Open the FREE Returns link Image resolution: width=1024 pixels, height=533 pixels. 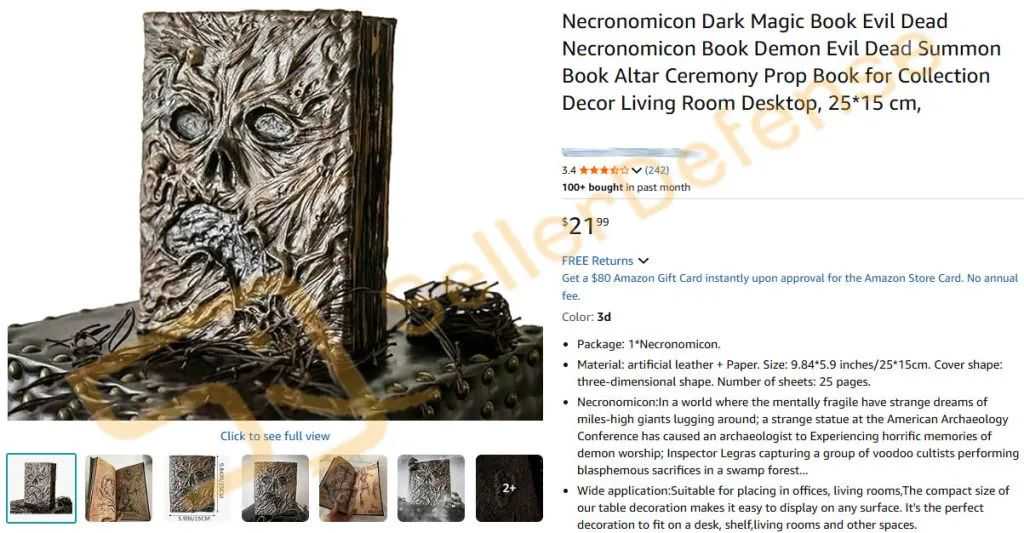(x=598, y=261)
